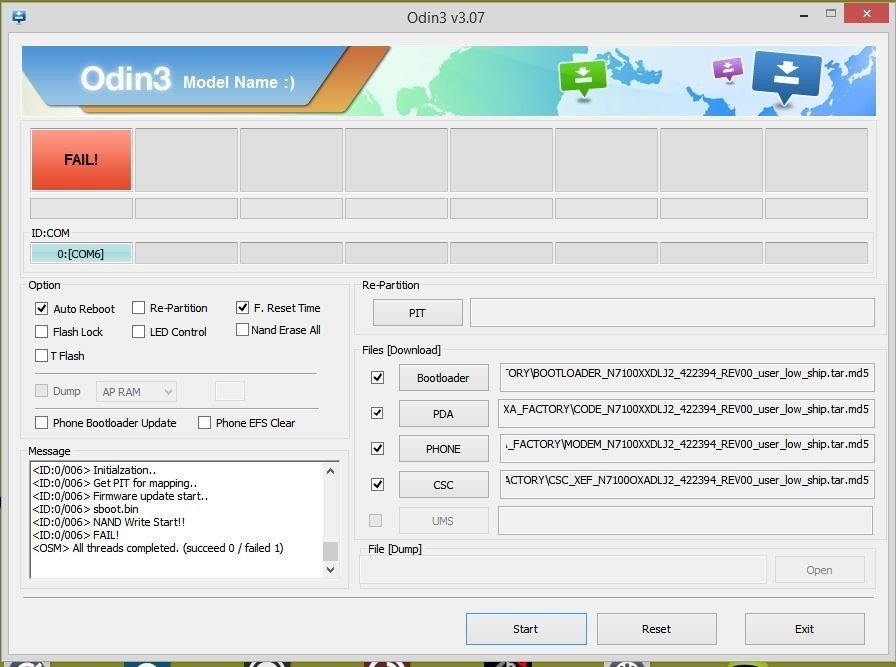Check Phone Bootloader Update
Screen dimensions: 896x667
[x=41, y=422]
